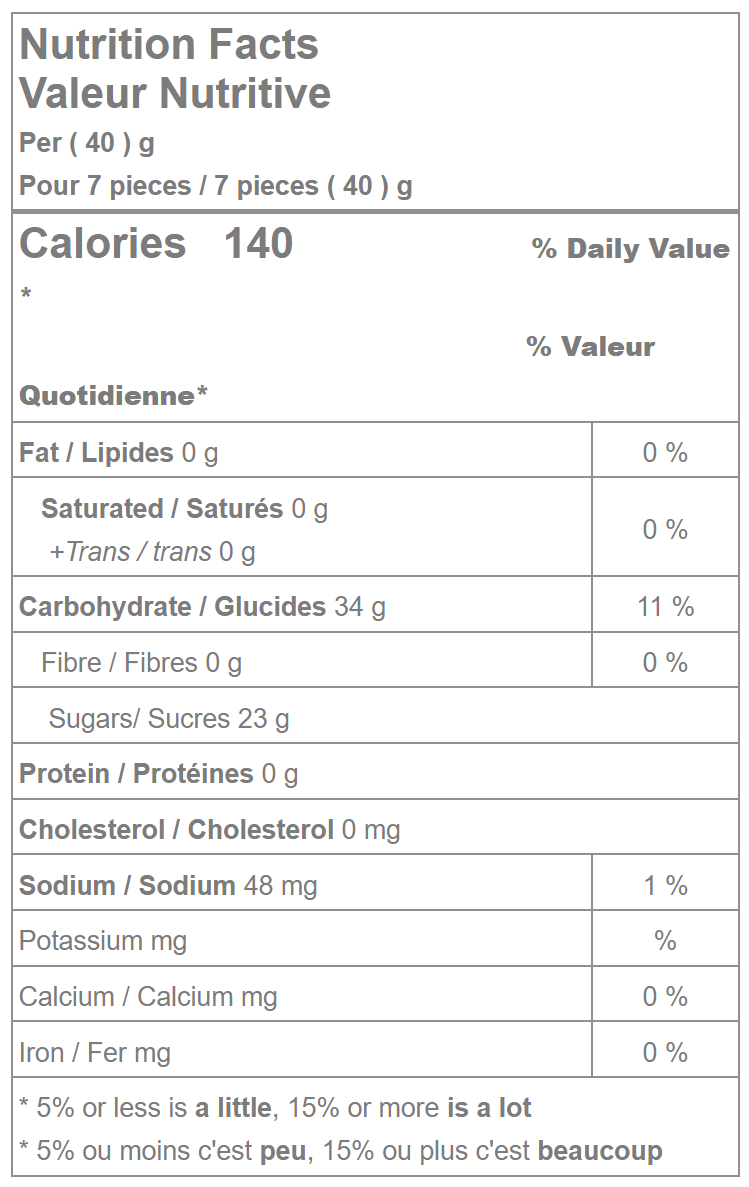Select the '% Daily Value' header
This screenshot has width=749, height=1187.
[630, 249]
